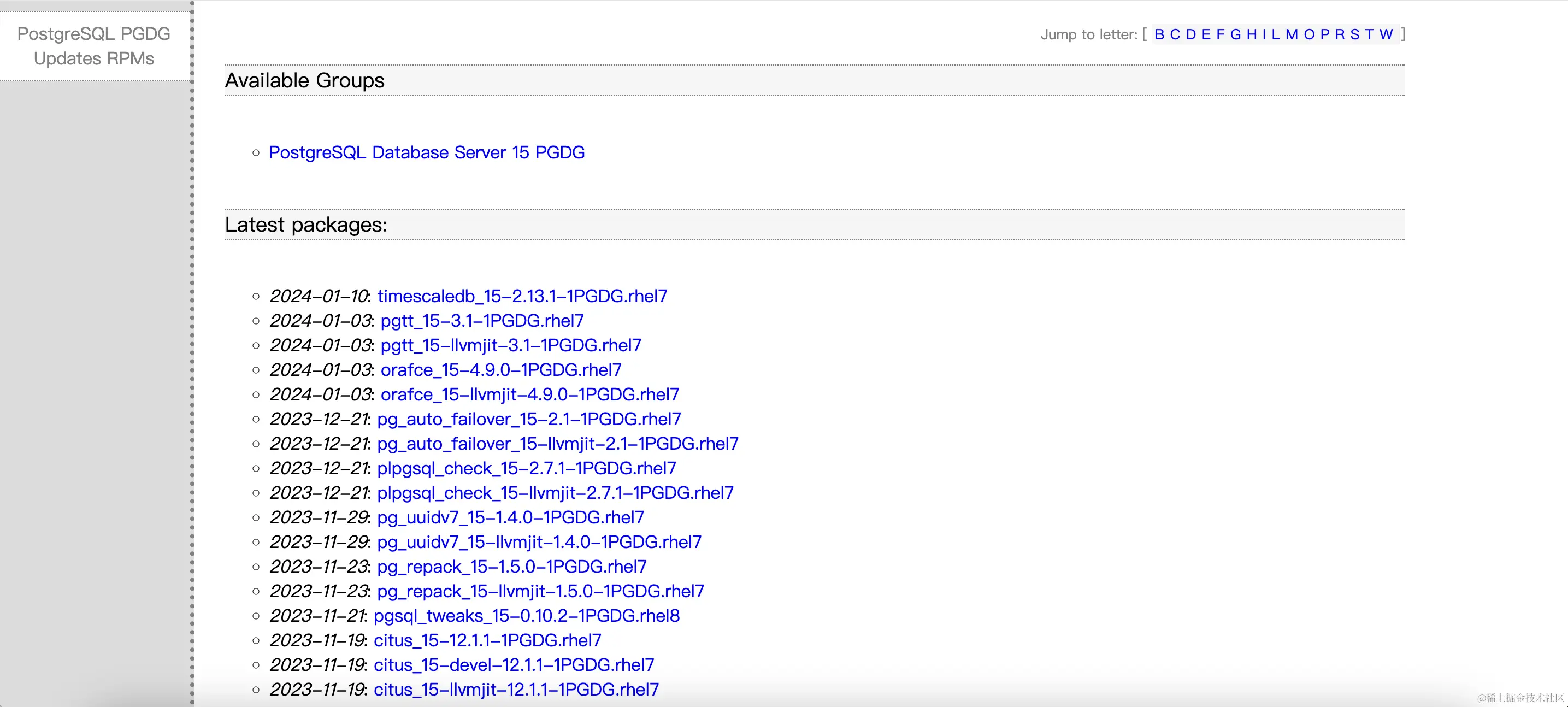1568x707 pixels.
Task: Open citus_15-12.1.1-1PGDG.rhel7 package page
Action: pyautogui.click(x=487, y=641)
